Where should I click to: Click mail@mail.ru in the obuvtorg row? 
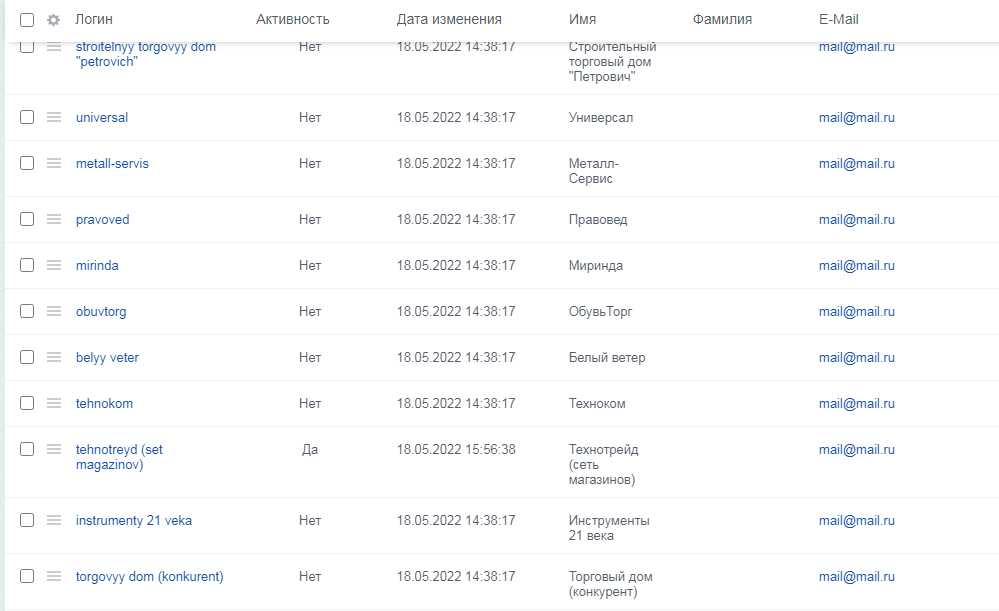pyautogui.click(x=857, y=311)
